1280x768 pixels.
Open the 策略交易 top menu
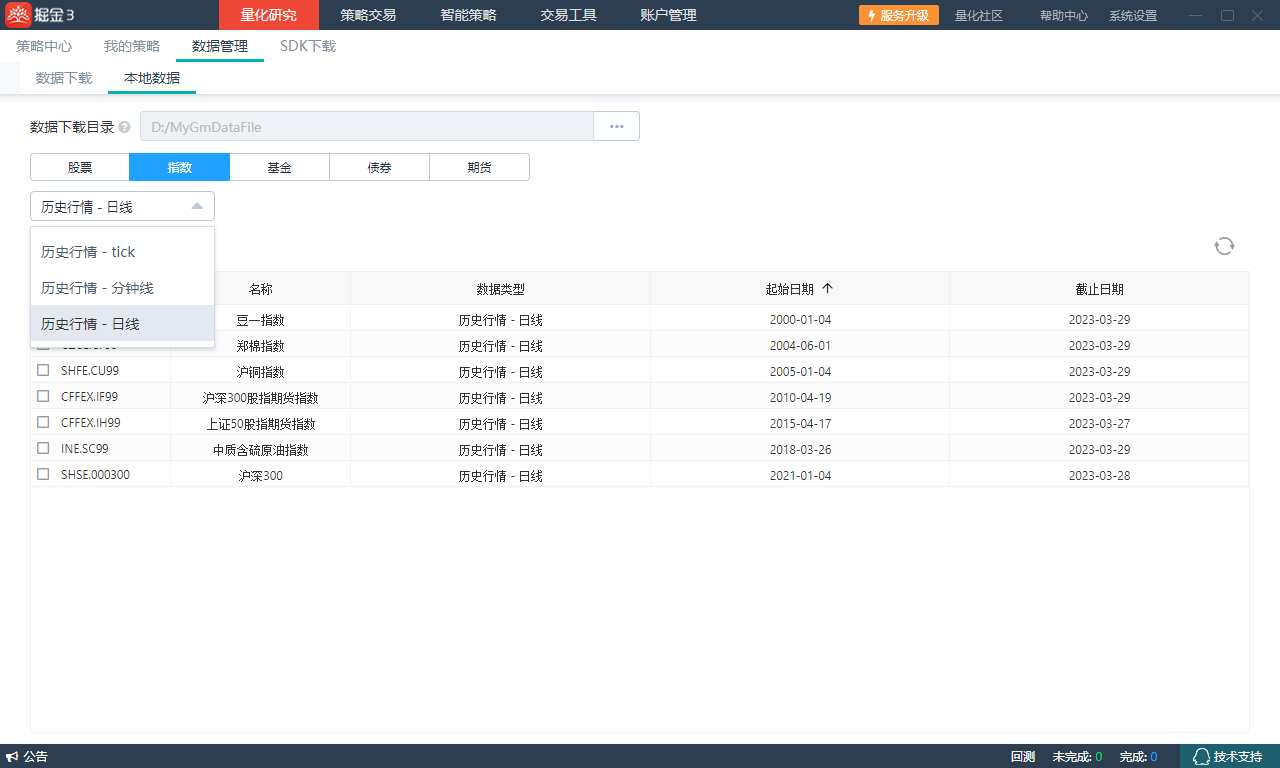coord(368,15)
